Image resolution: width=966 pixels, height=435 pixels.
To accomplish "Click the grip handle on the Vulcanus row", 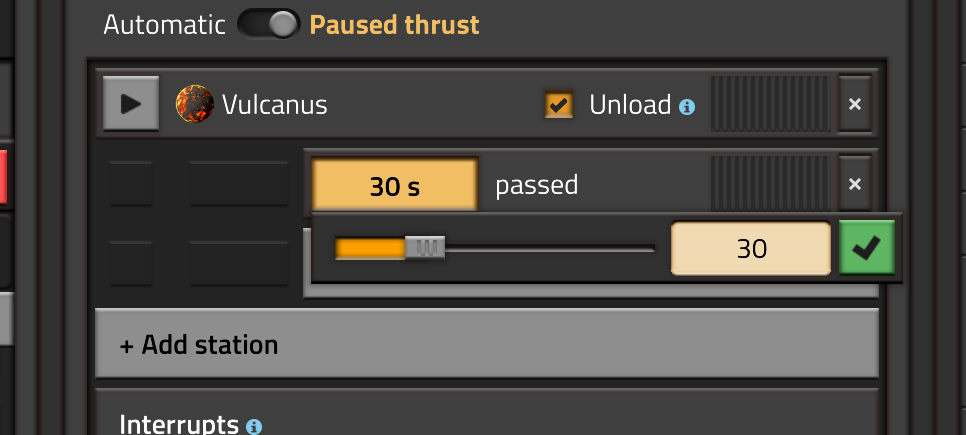I will (770, 104).
